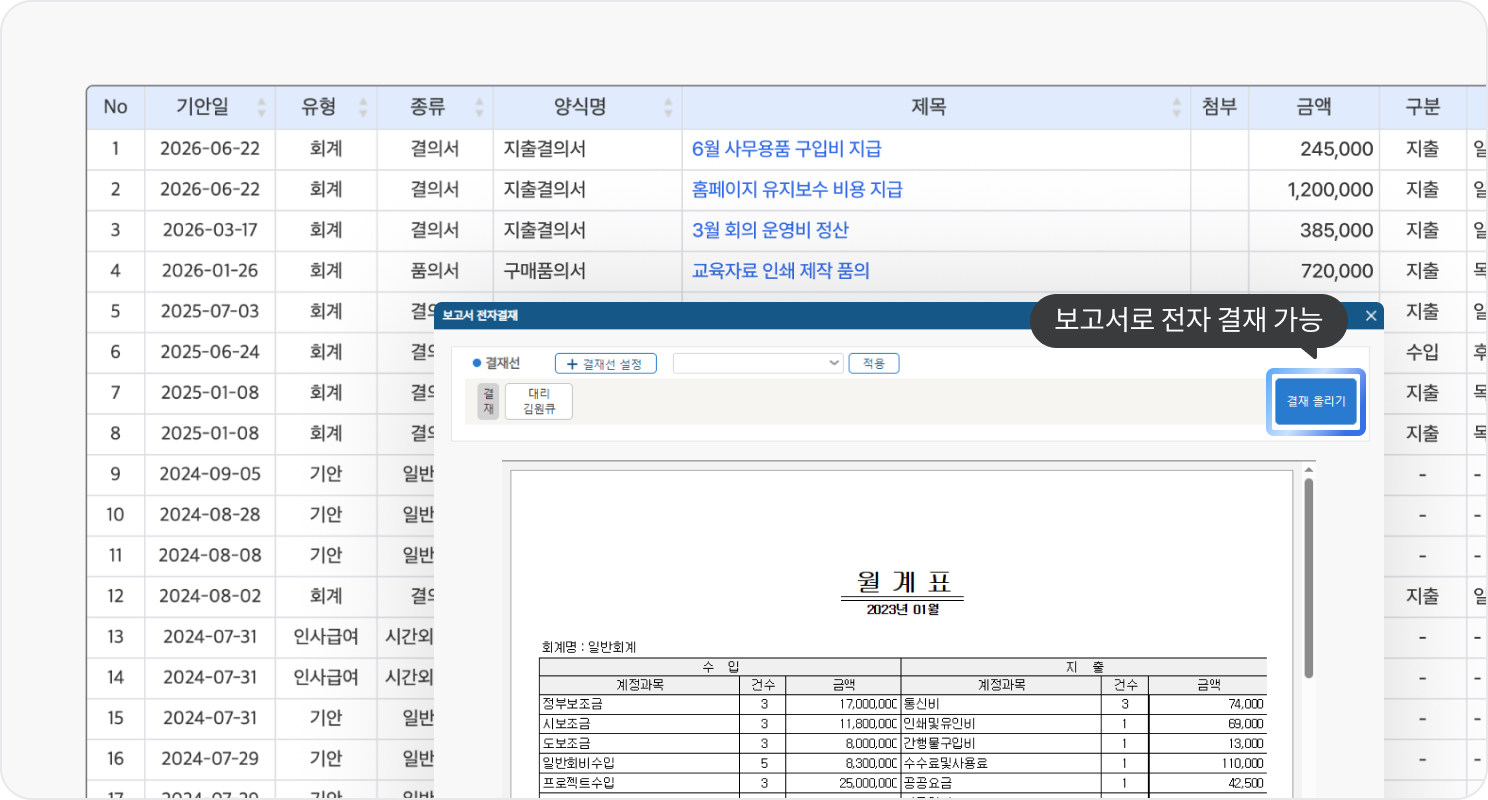Click 간행물구입비 expense row in the report

[1084, 743]
